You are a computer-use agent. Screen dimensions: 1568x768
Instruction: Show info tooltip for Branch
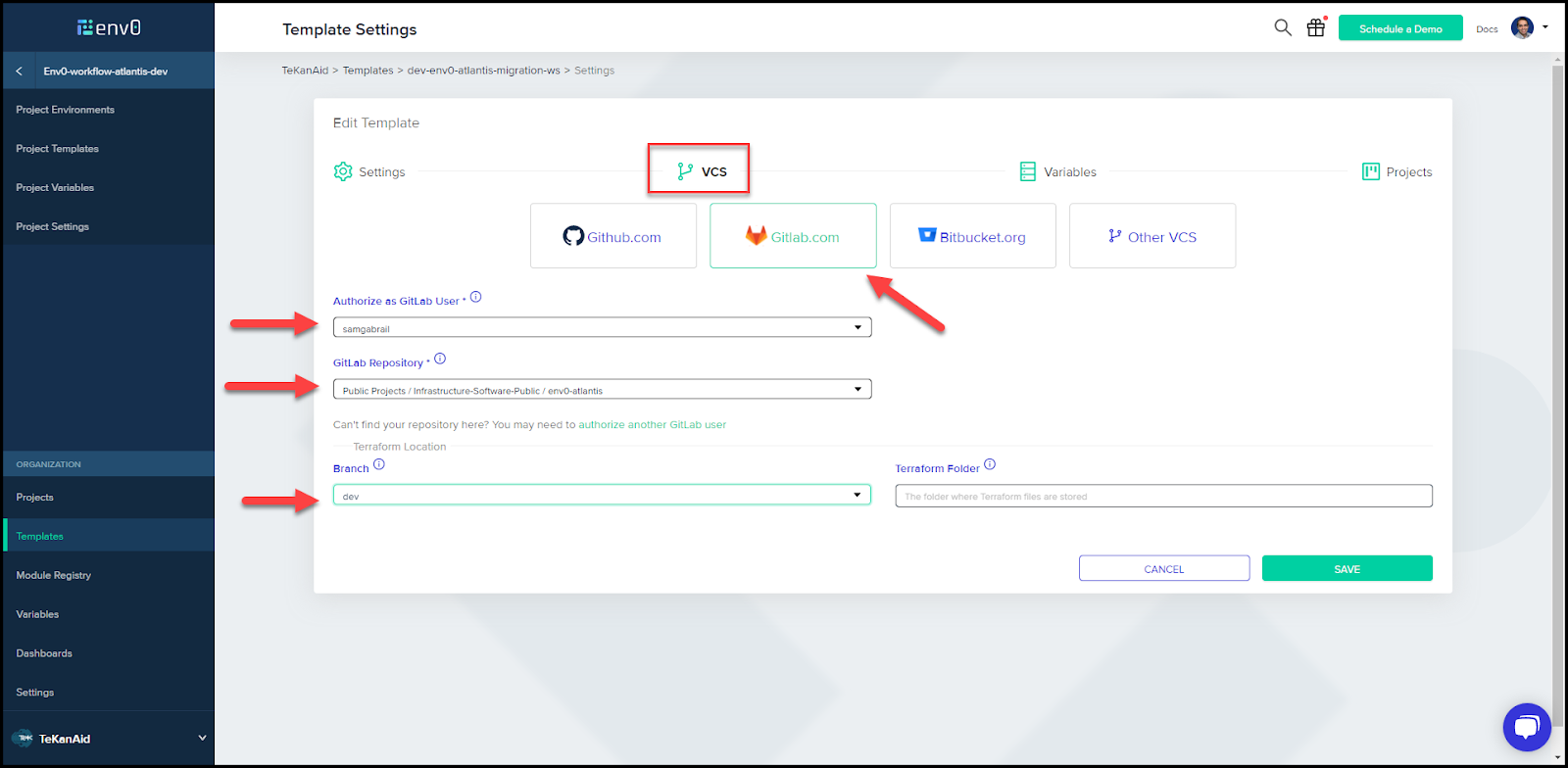pos(379,464)
